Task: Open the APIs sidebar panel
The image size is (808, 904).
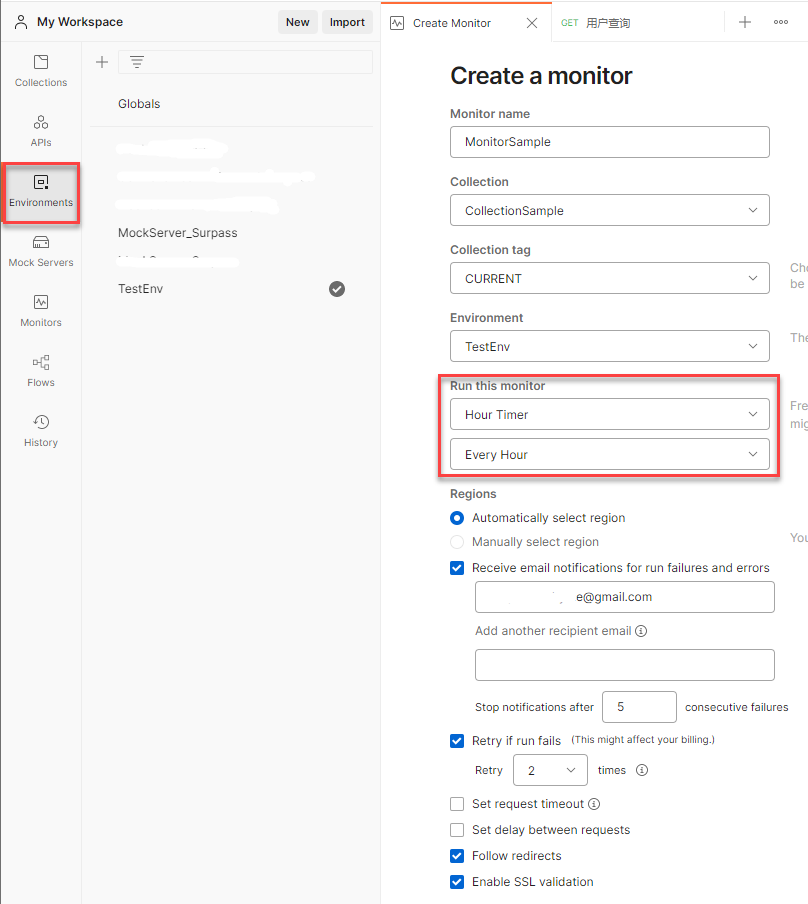Action: click(40, 131)
